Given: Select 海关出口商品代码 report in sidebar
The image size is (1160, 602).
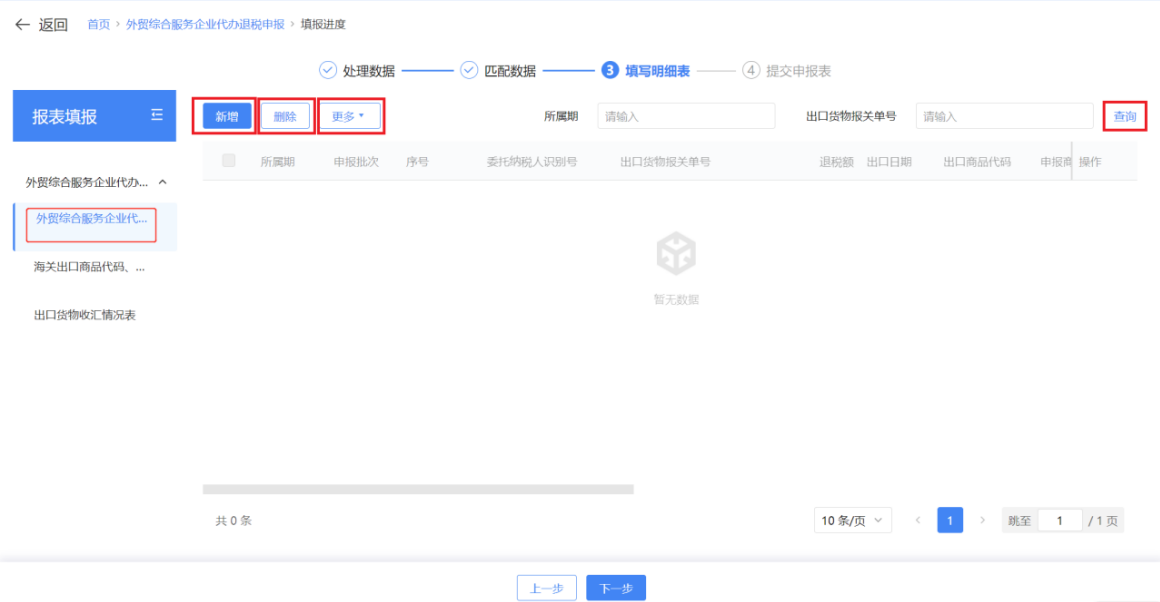Looking at the screenshot, I should [90, 268].
